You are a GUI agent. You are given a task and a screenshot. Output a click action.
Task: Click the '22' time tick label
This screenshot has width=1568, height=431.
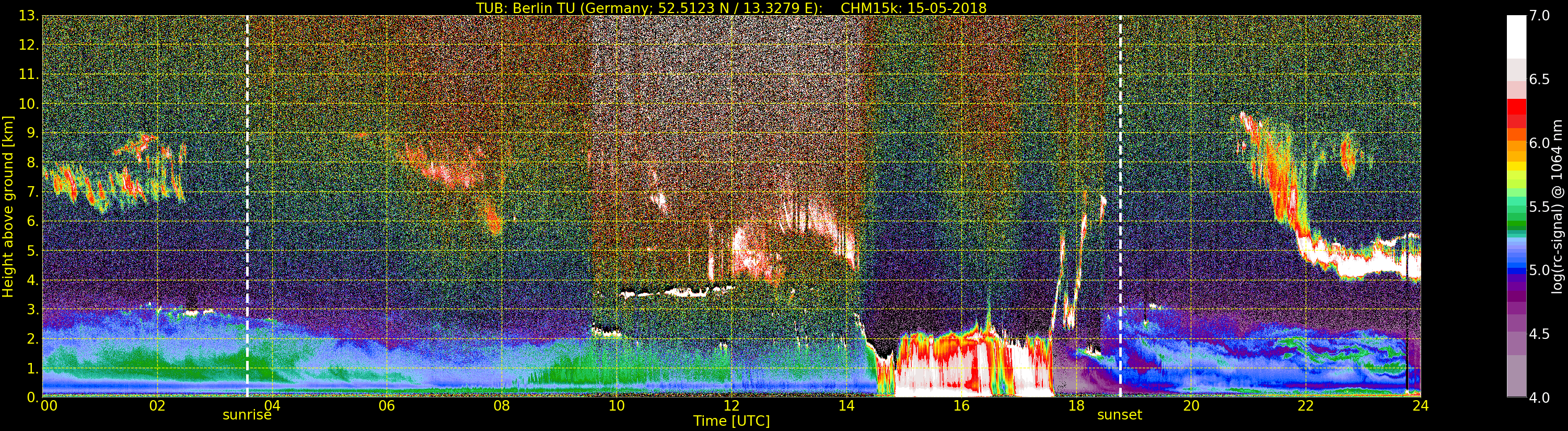pyautogui.click(x=1306, y=405)
